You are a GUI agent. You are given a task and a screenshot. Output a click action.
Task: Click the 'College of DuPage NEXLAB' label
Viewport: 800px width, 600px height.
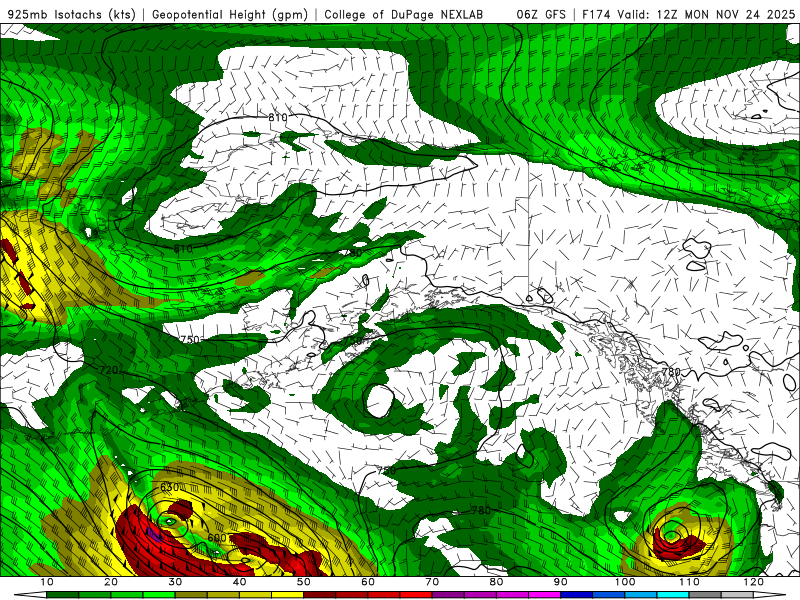[403, 14]
